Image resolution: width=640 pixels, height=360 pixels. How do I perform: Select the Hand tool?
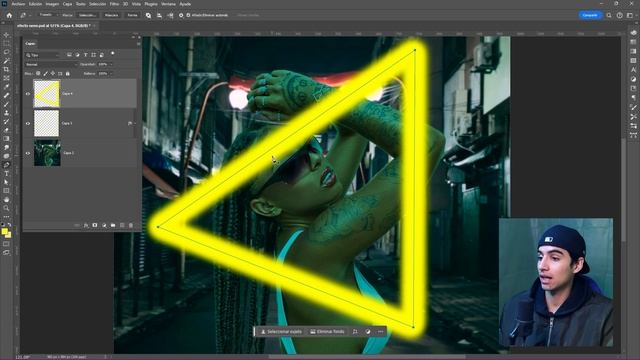(6, 200)
